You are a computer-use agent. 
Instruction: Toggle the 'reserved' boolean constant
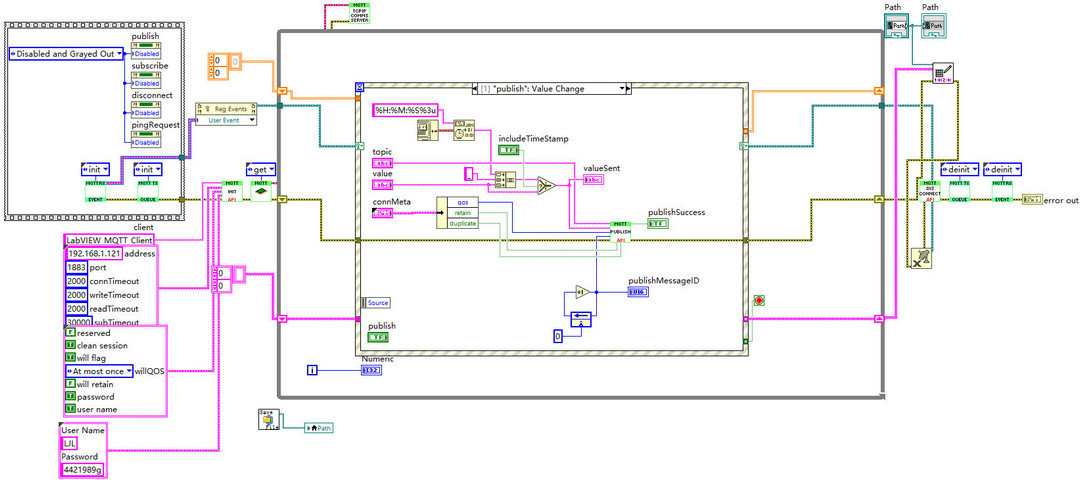[70, 333]
